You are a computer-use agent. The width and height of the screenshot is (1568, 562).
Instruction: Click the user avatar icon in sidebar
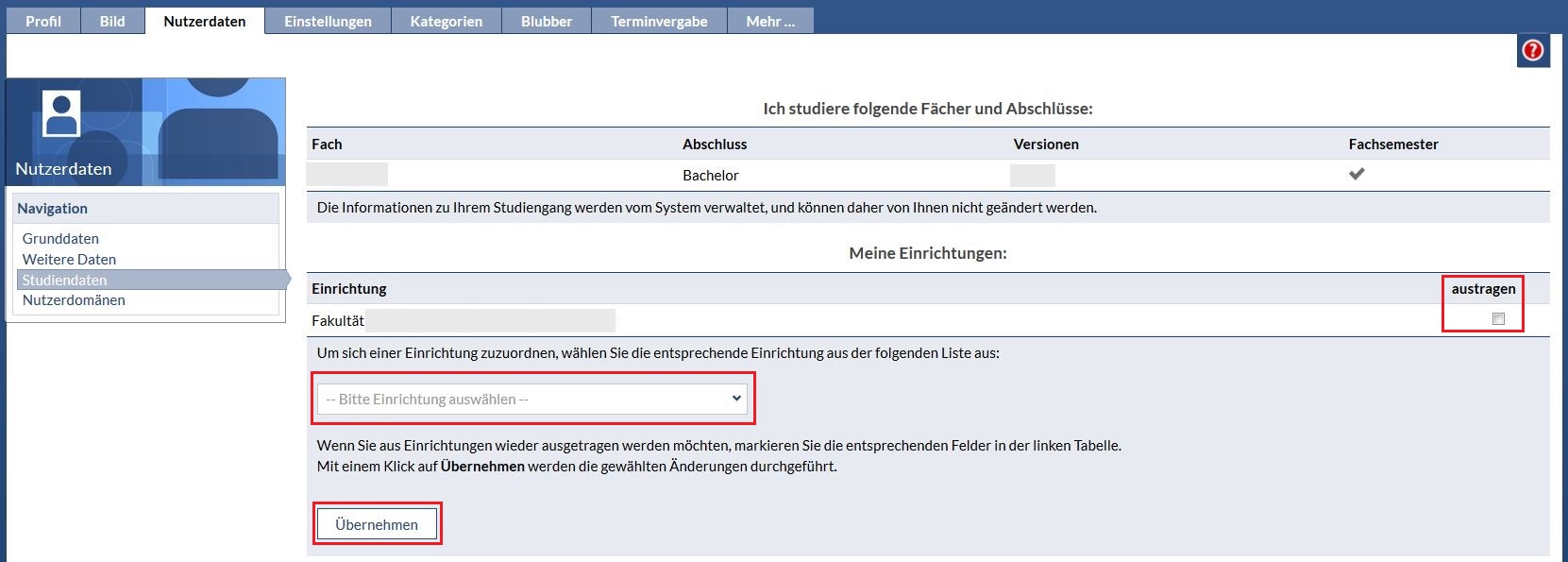61,114
